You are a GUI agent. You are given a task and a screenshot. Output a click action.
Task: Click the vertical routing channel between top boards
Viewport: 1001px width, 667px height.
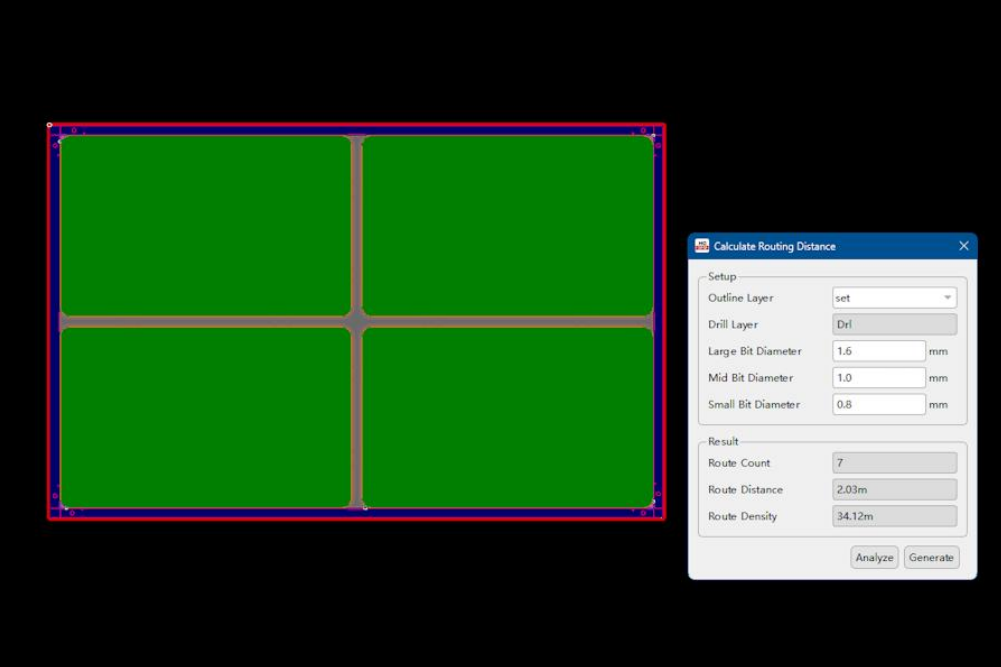pyautogui.click(x=357, y=226)
